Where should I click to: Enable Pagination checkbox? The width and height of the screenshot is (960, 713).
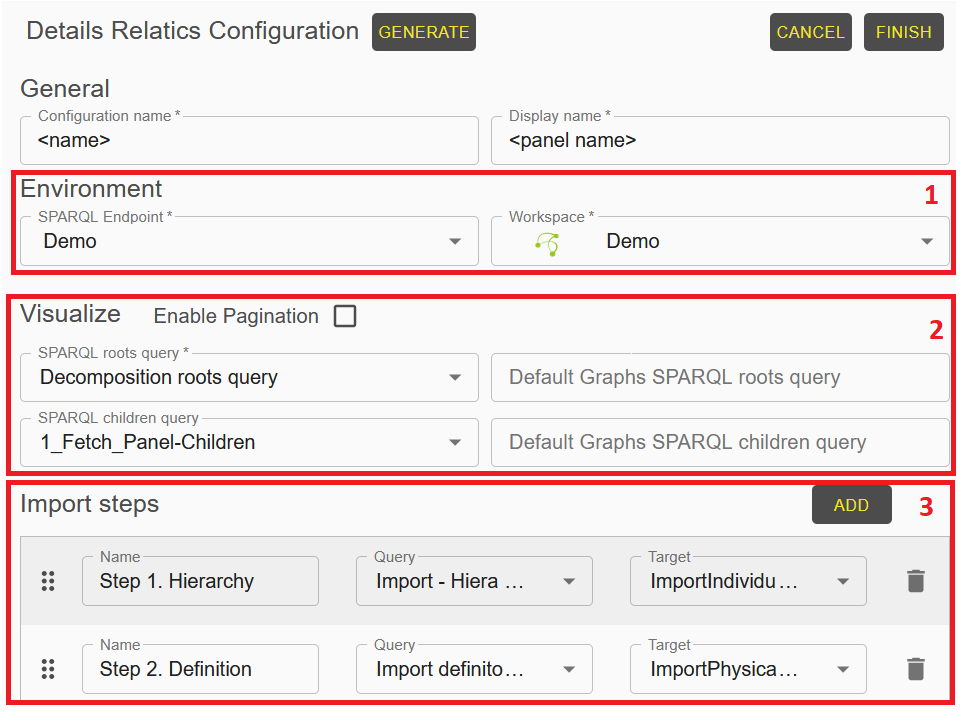pos(345,316)
